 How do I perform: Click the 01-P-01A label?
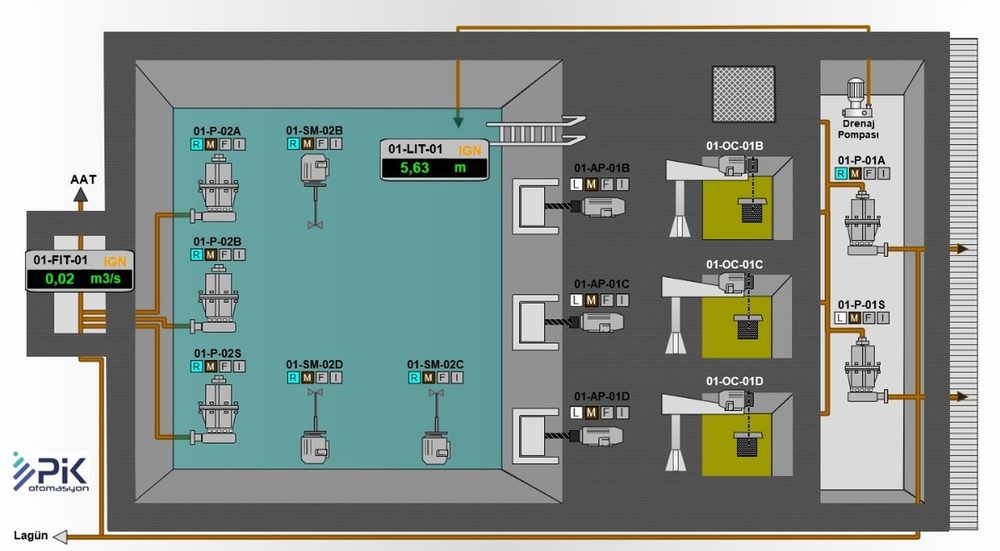point(861,161)
